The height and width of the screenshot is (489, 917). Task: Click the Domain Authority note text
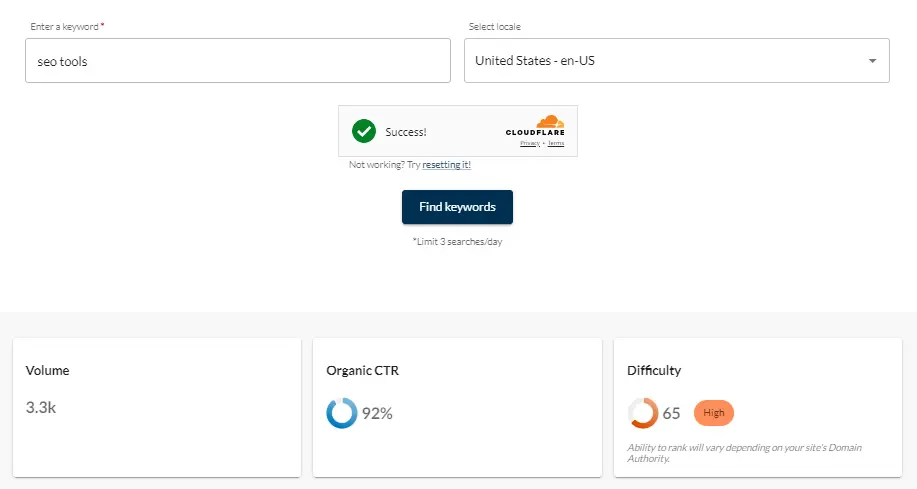point(745,453)
